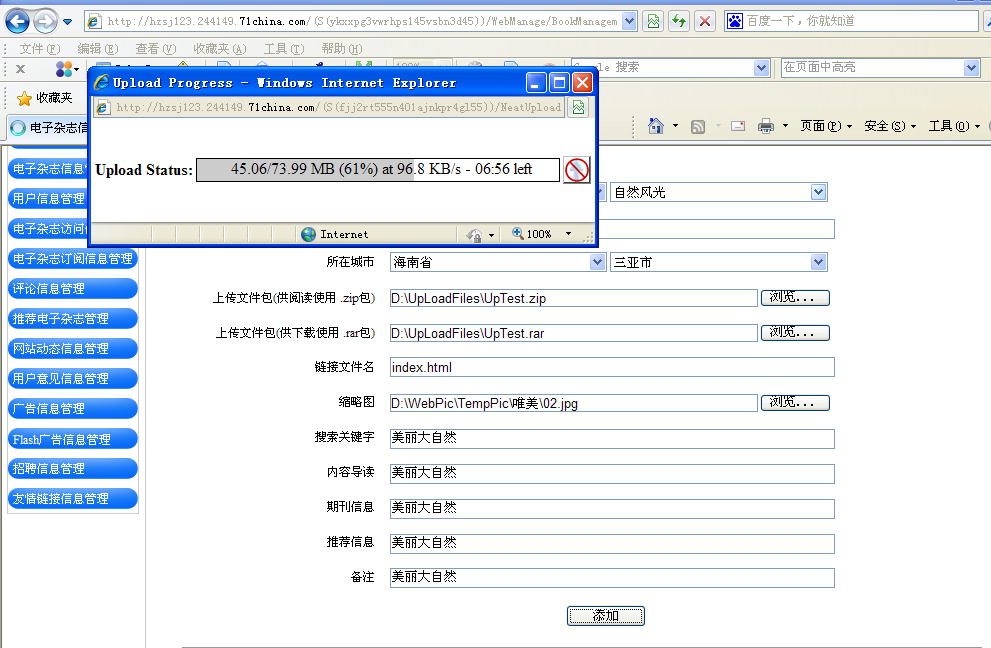Open the 帮助 menu
Screen dimensions: 991x648
tap(342, 49)
